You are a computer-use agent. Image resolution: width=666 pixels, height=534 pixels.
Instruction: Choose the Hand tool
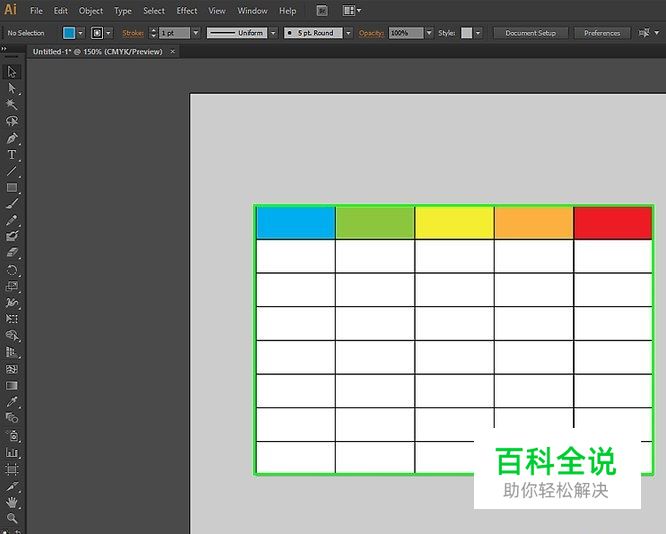(x=12, y=503)
